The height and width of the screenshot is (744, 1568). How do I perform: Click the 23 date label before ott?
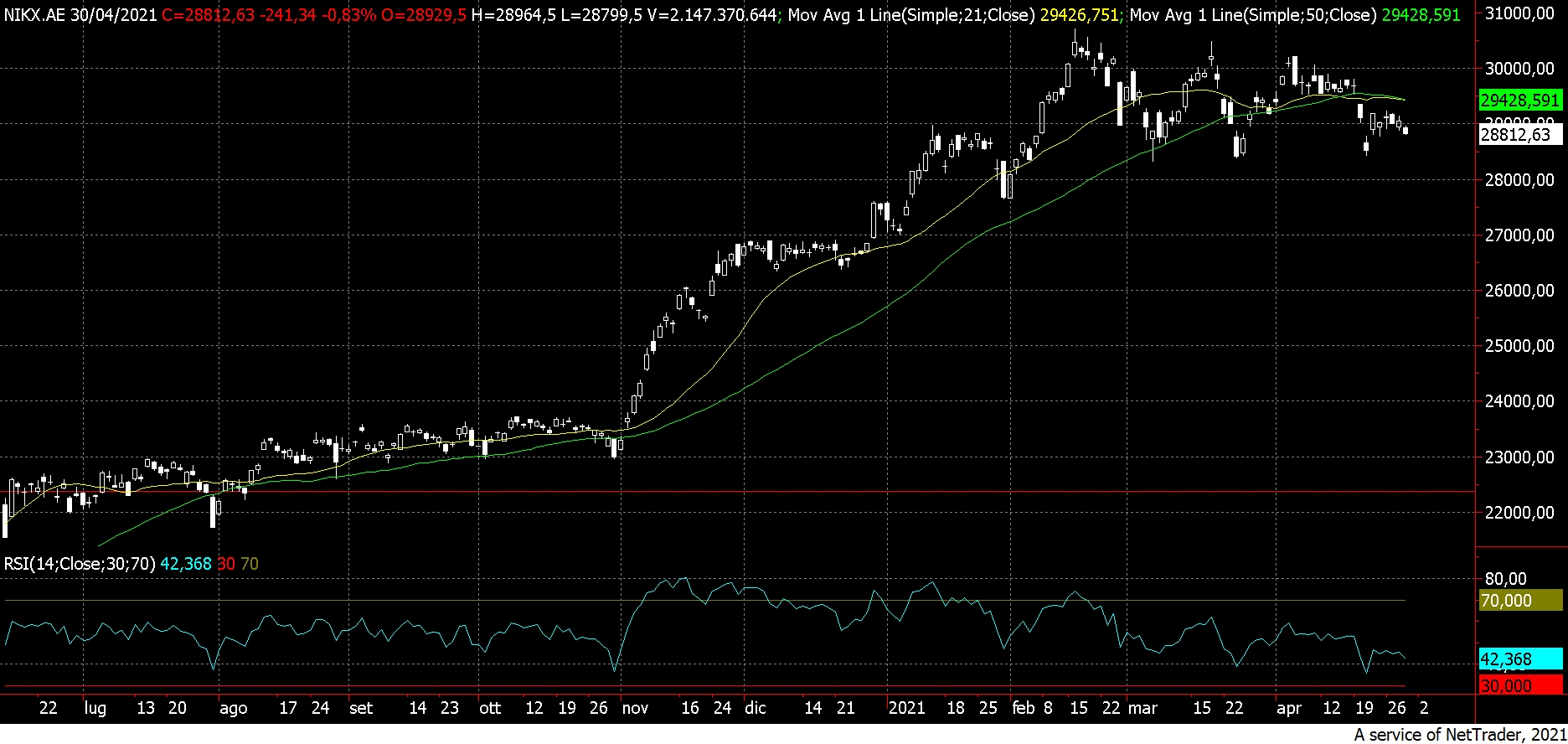450,708
